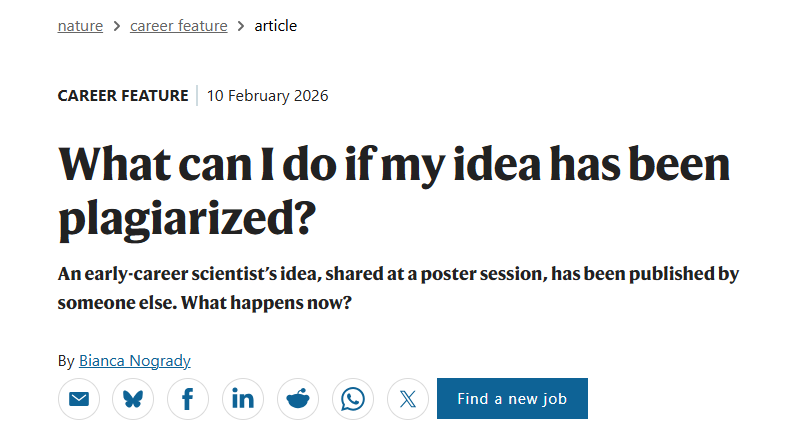This screenshot has height=448, width=805.
Task: Click the CAREER FEATURE category label
Action: pos(123,96)
